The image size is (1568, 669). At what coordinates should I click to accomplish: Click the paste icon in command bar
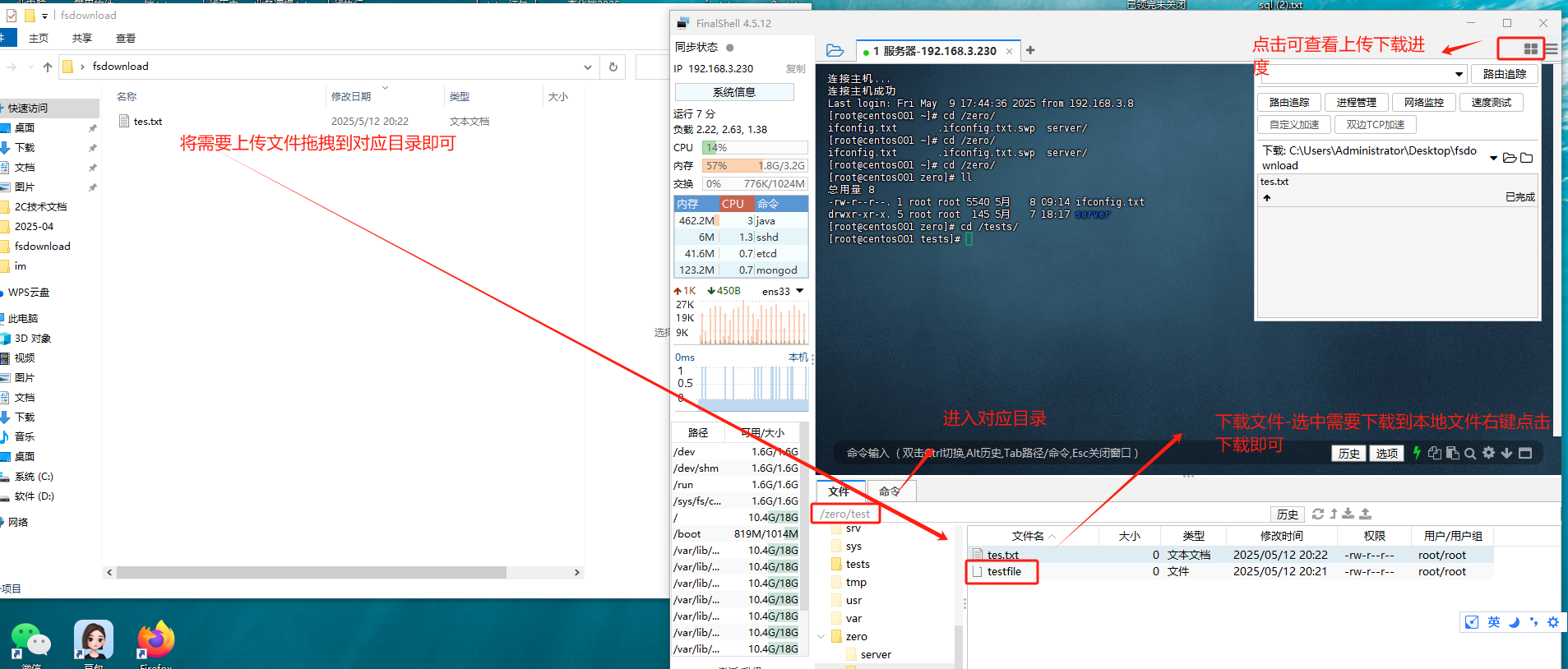tap(1452, 453)
